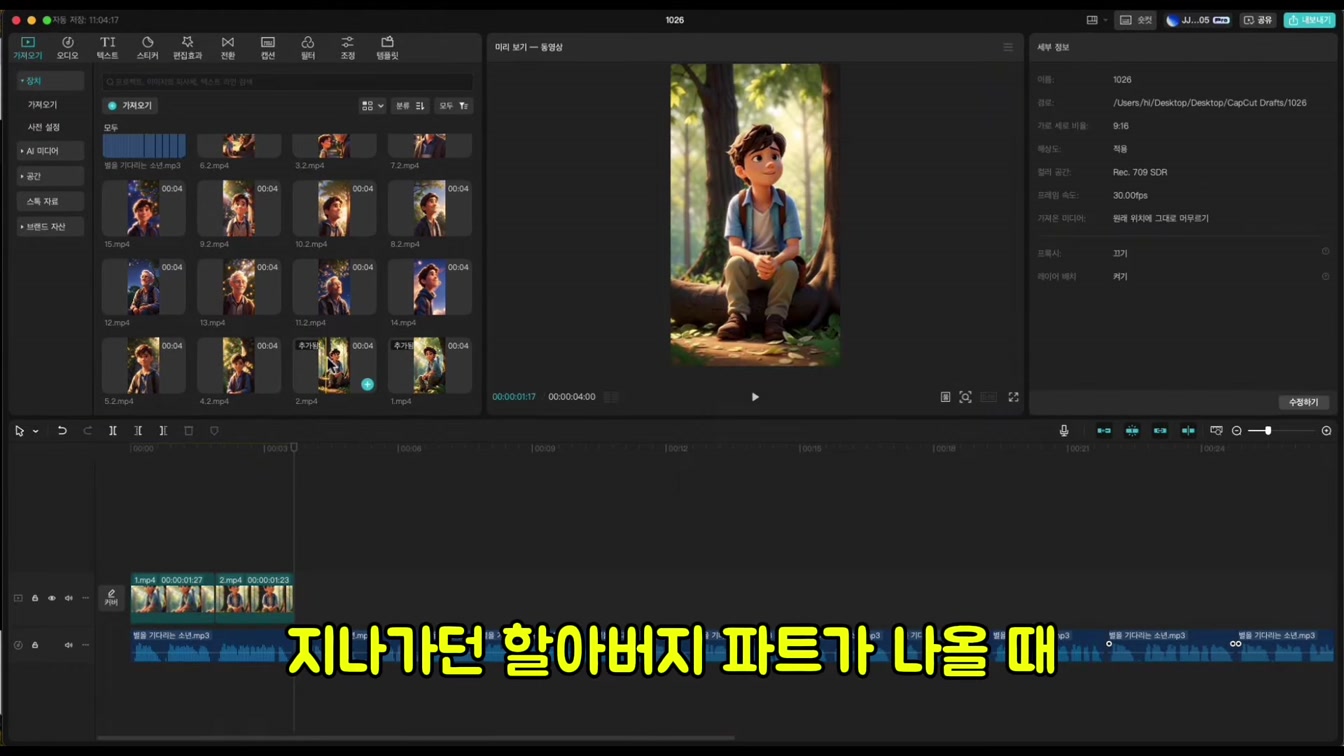The width and height of the screenshot is (1344, 756).
Task: Click the delete-left trim icon
Action: point(138,431)
